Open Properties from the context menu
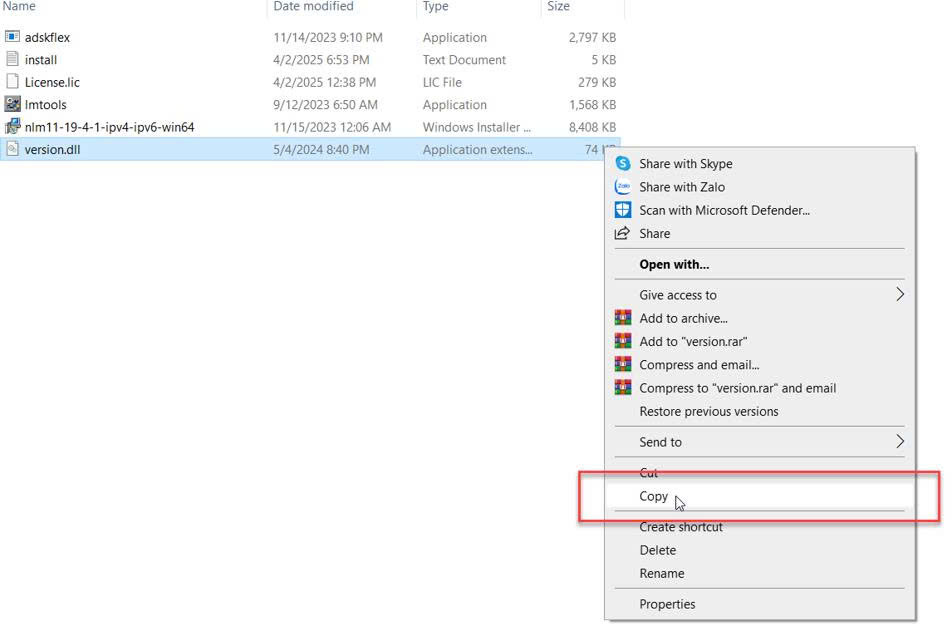This screenshot has width=952, height=637. click(667, 604)
